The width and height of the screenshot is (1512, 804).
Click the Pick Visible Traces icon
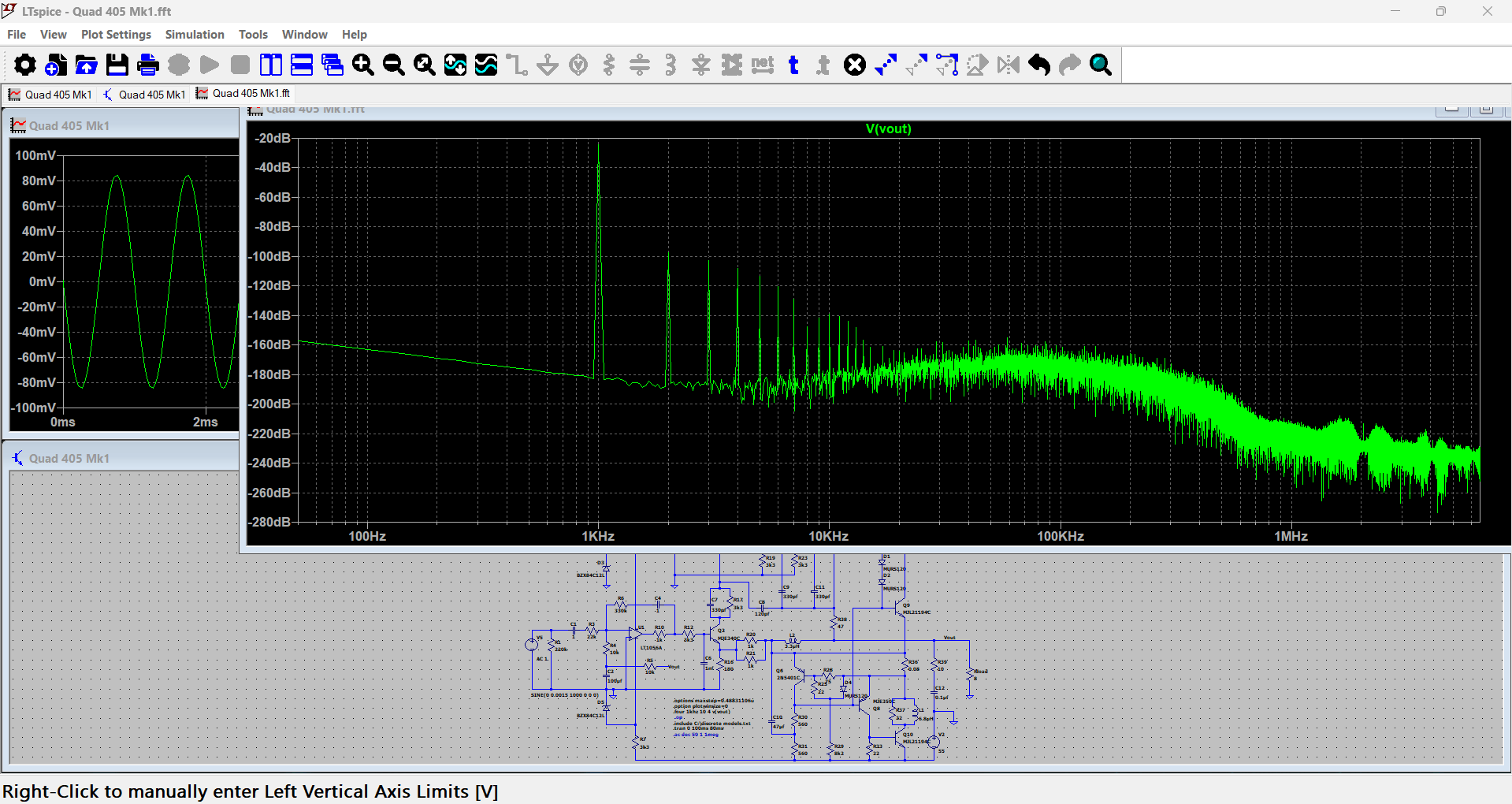tap(486, 65)
